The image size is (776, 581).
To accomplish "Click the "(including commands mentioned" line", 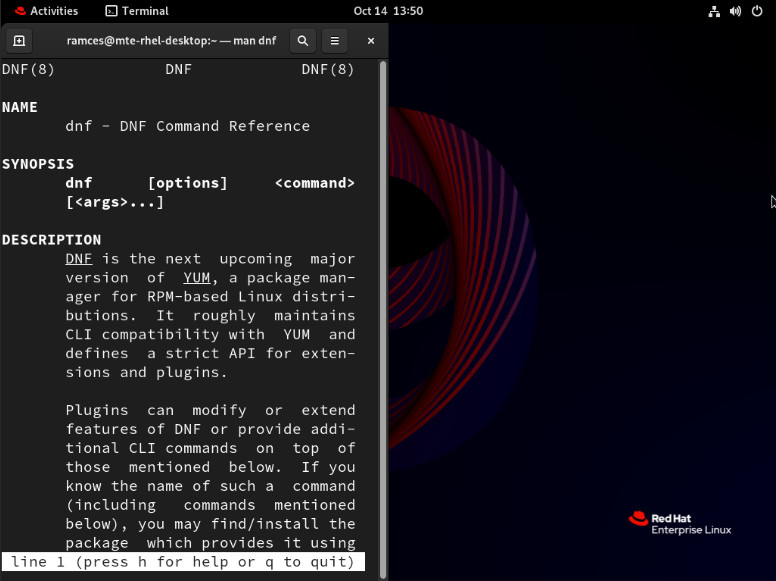I will point(210,505).
